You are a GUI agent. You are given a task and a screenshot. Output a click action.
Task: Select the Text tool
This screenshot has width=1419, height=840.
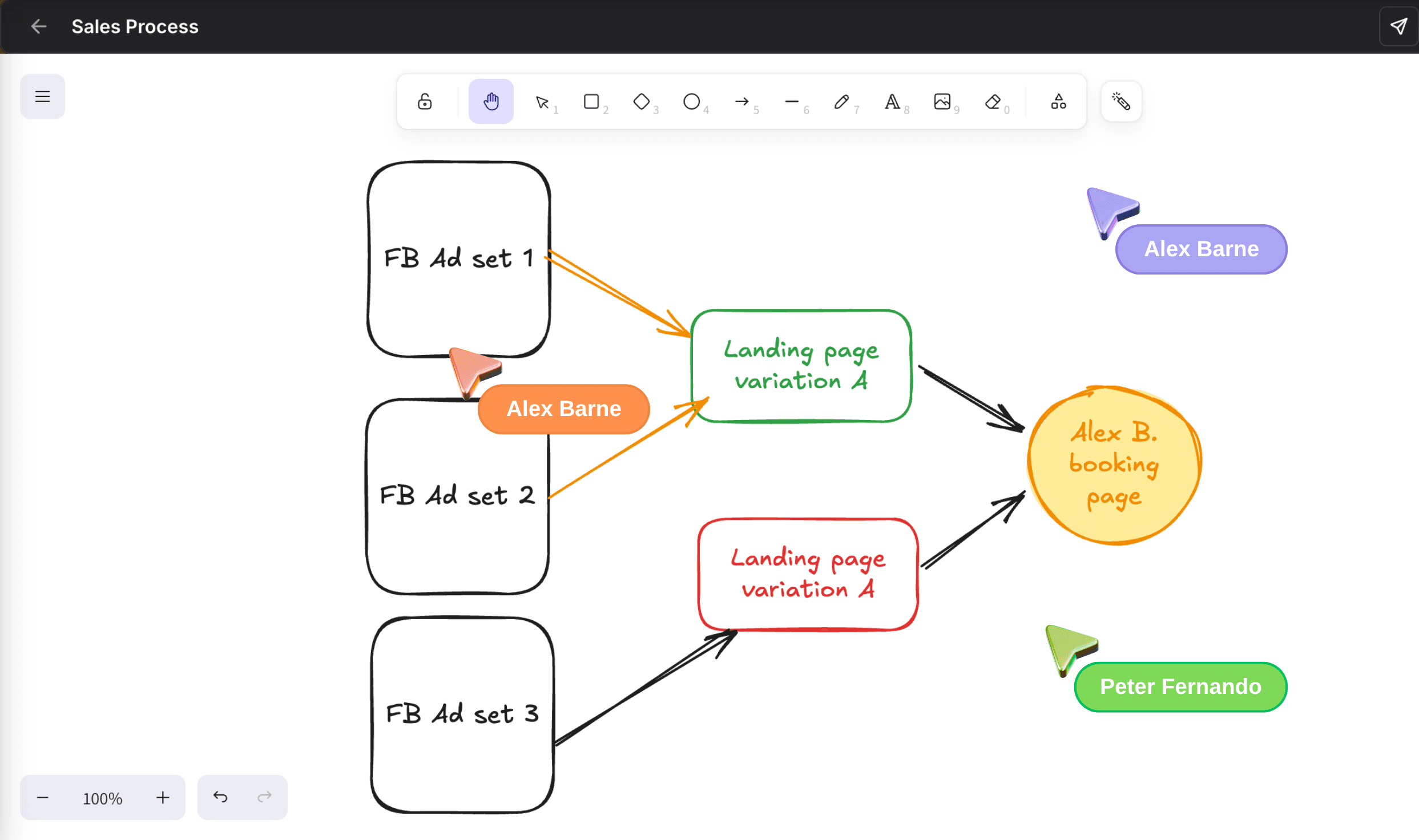(x=892, y=102)
